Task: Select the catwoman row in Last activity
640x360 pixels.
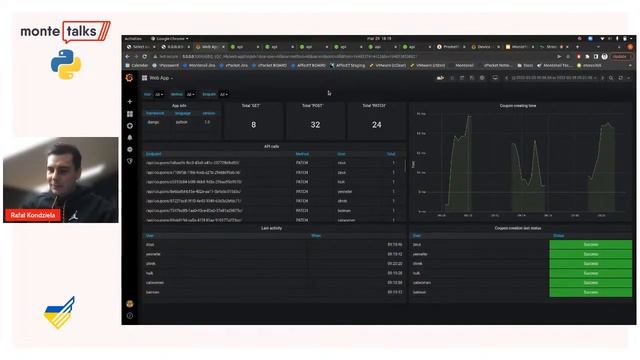Action: coord(274,282)
